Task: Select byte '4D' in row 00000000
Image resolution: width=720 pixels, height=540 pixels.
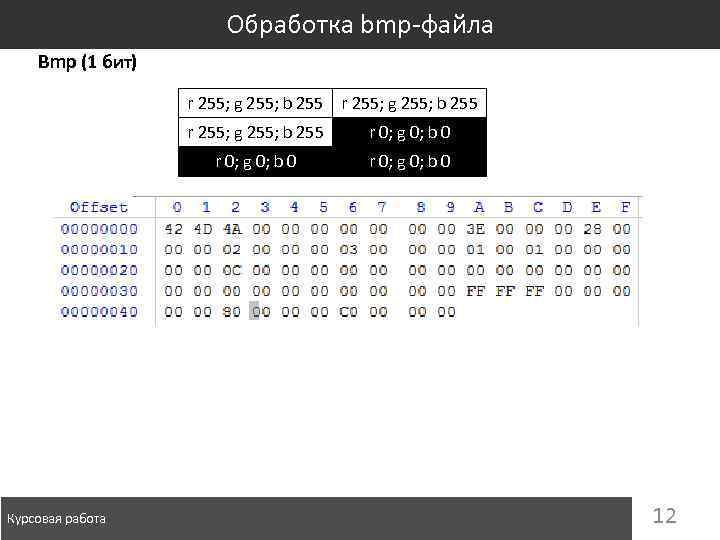Action: click(202, 229)
